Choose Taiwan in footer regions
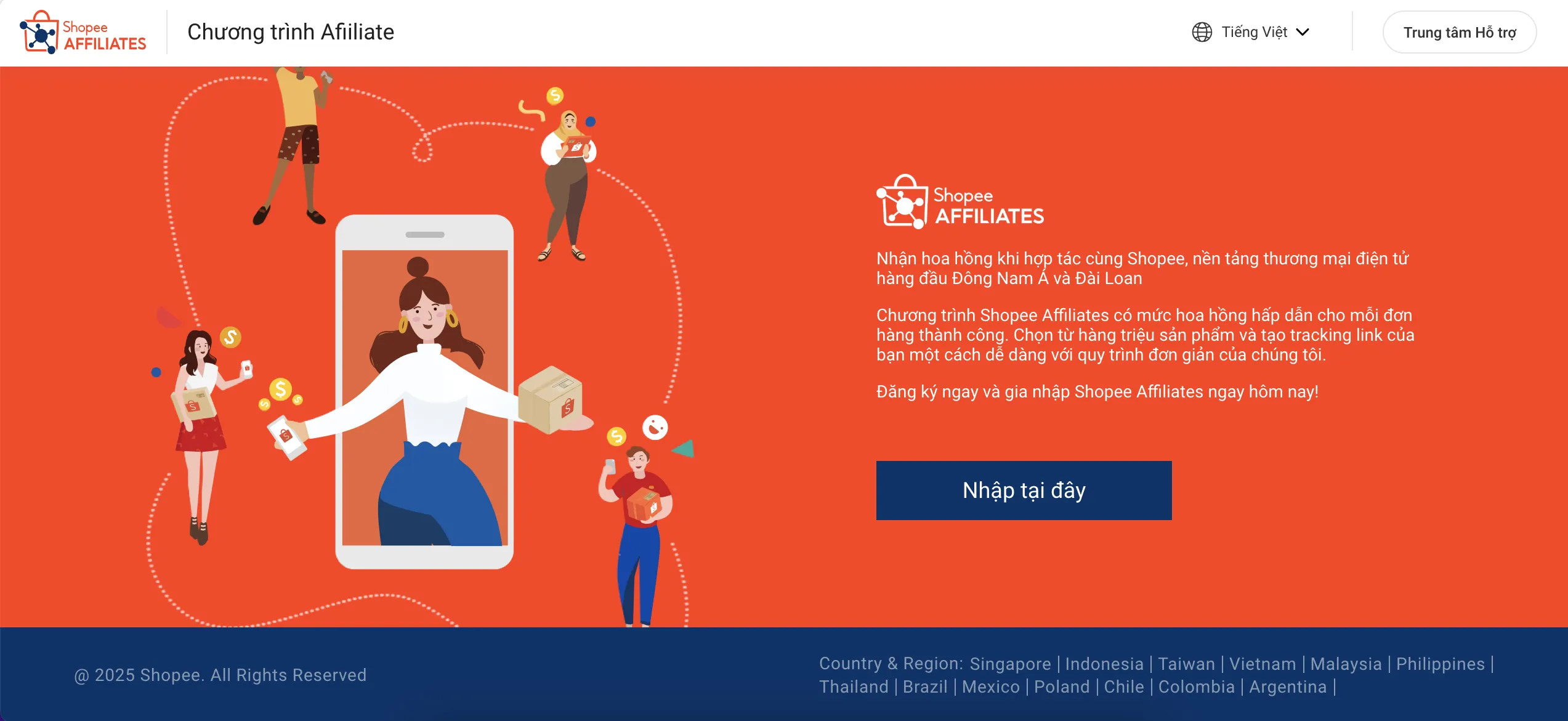The width and height of the screenshot is (1568, 721). tap(1186, 664)
